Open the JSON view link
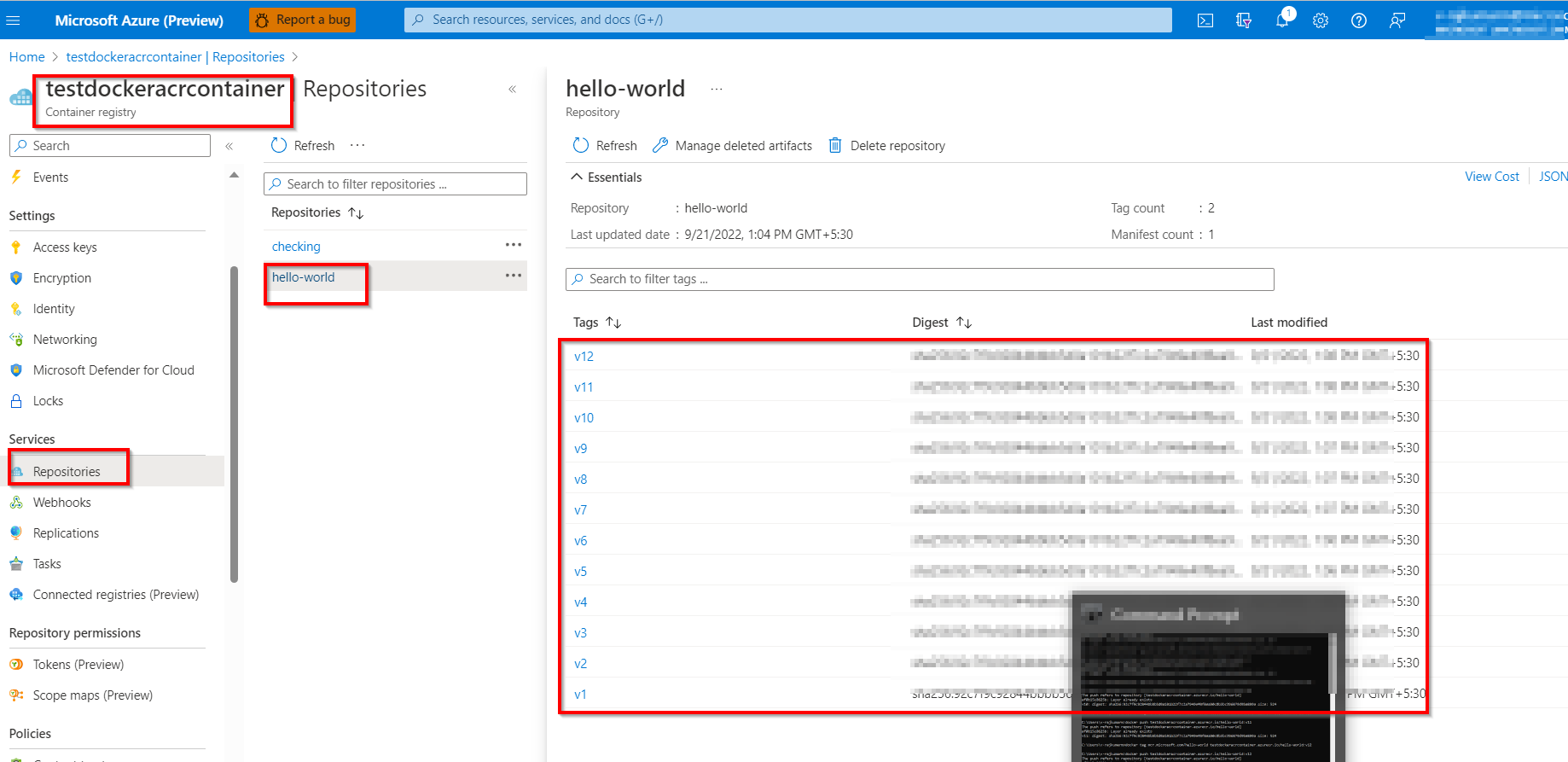1568x762 pixels. pyautogui.click(x=1553, y=177)
